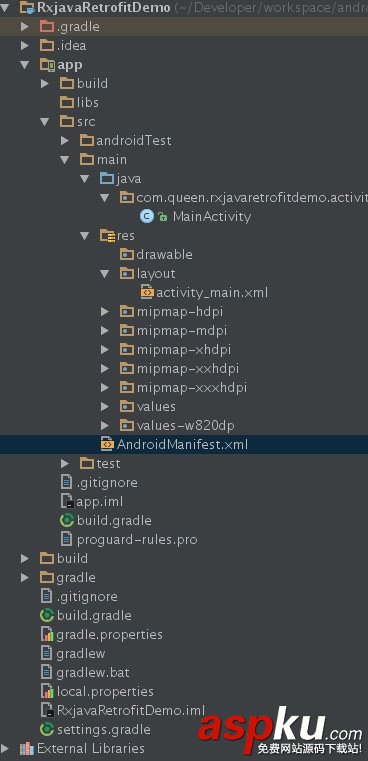Click the gradlew.bat file icon

47,673
